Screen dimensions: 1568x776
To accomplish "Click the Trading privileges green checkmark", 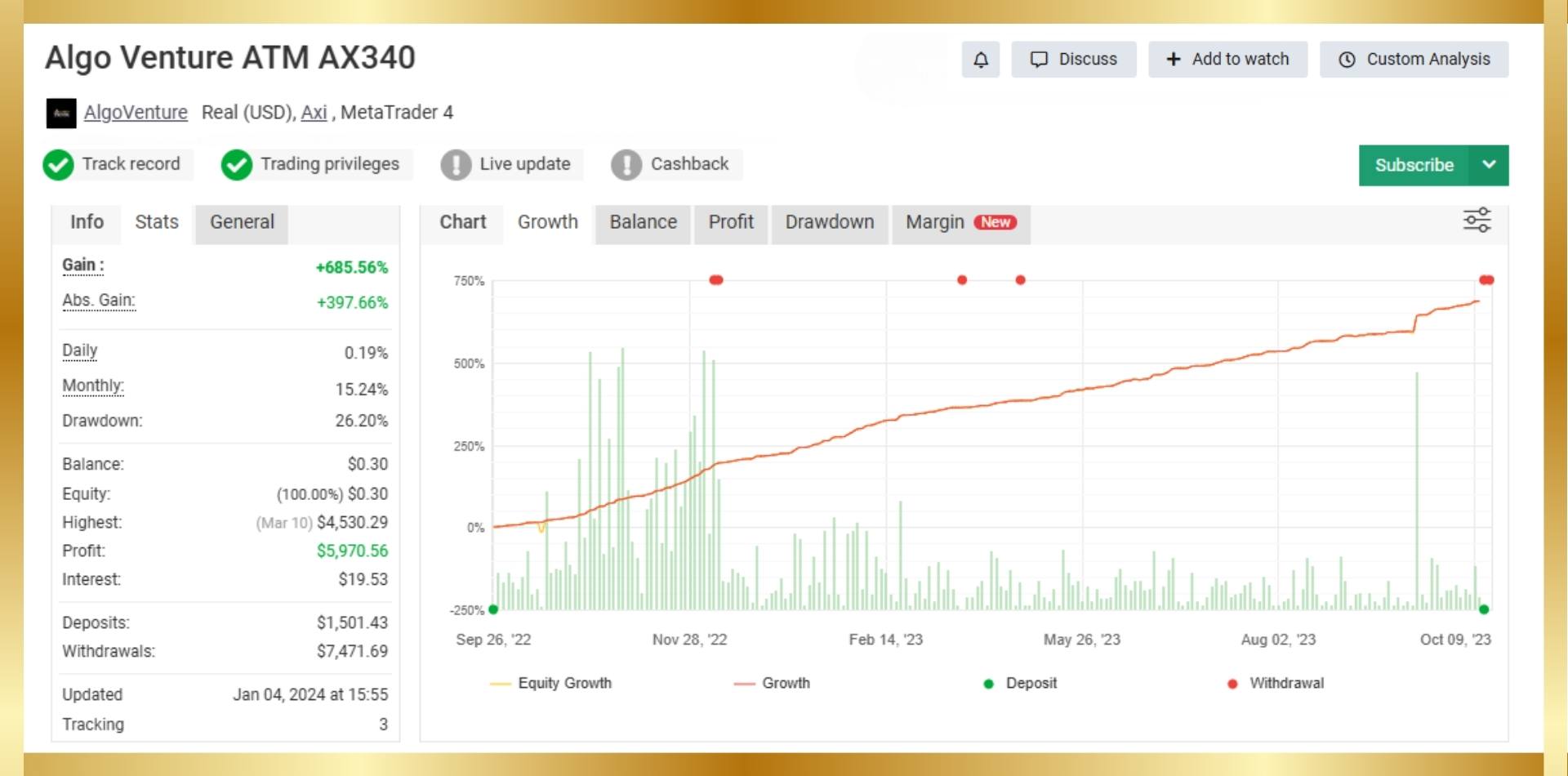I will 237,165.
